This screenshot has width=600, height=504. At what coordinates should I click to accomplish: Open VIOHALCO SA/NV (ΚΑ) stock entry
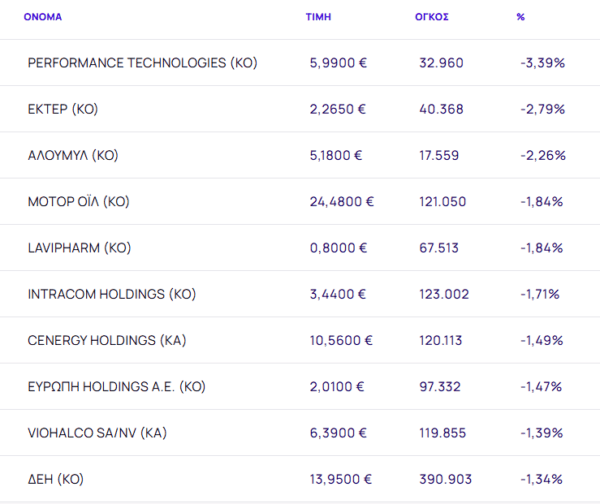tap(97, 433)
